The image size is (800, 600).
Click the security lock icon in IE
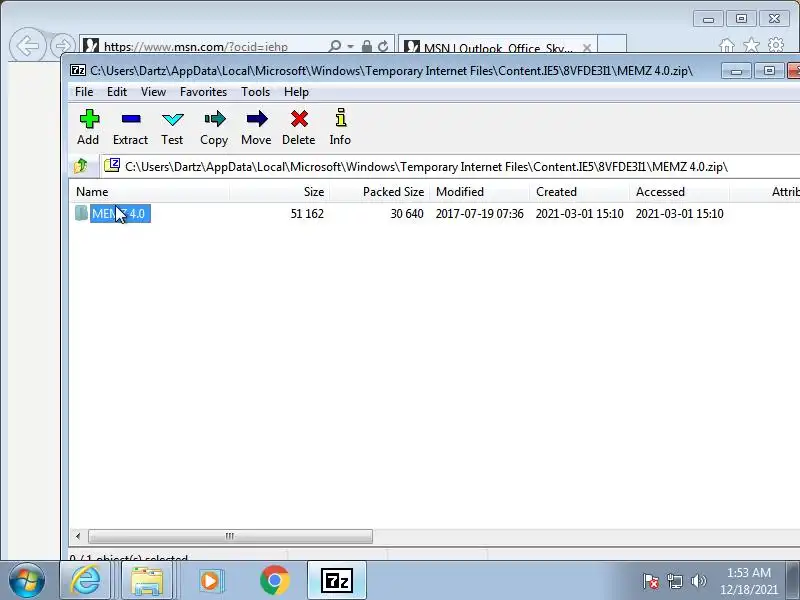coord(366,46)
